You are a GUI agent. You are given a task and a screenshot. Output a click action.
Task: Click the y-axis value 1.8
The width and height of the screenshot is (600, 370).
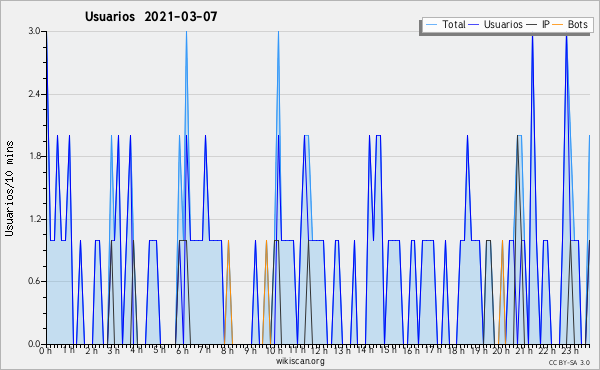pos(34,156)
